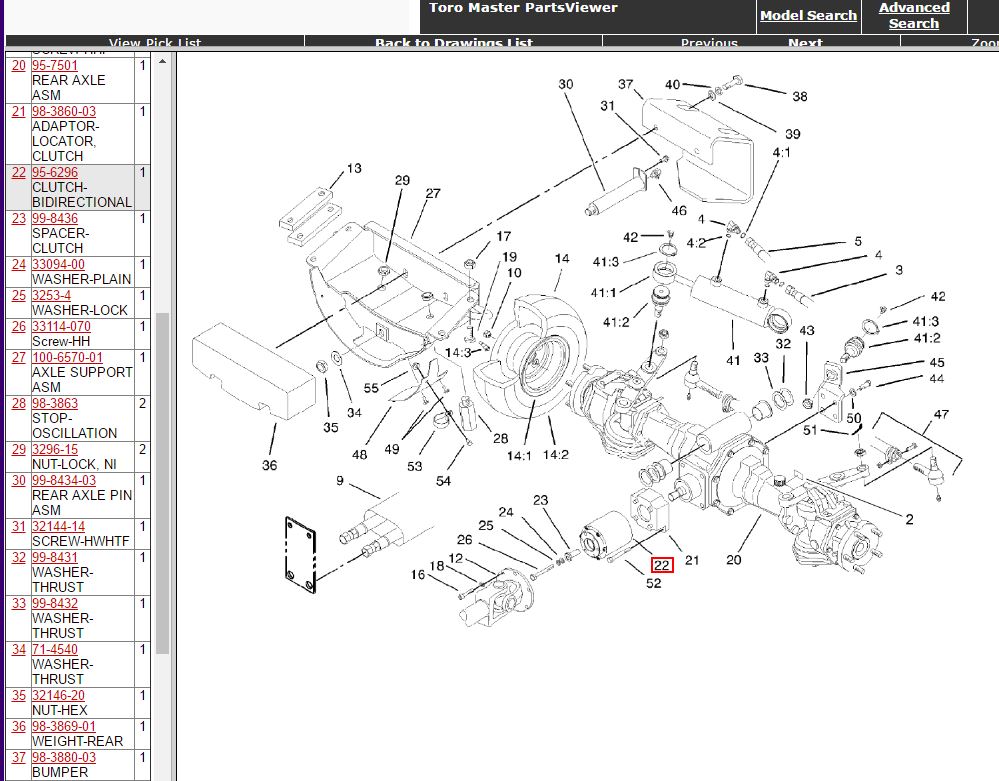The image size is (999, 781).
Task: Click callout 13 in the diagram
Action: point(354,168)
